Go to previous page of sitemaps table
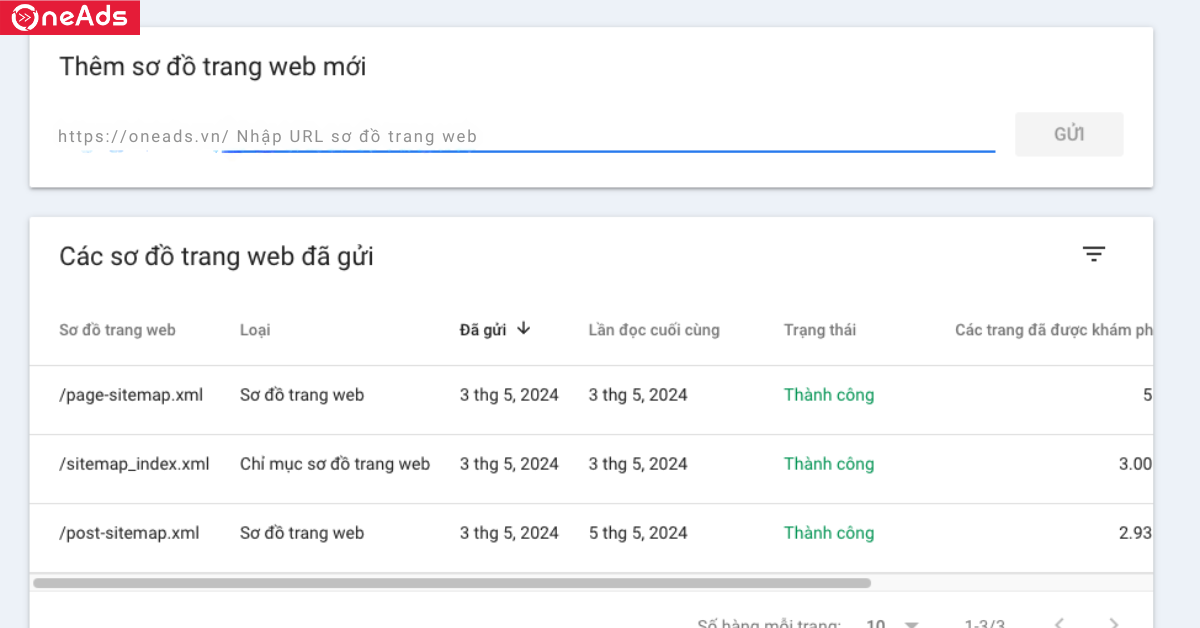This screenshot has height=628, width=1200. (x=1059, y=623)
